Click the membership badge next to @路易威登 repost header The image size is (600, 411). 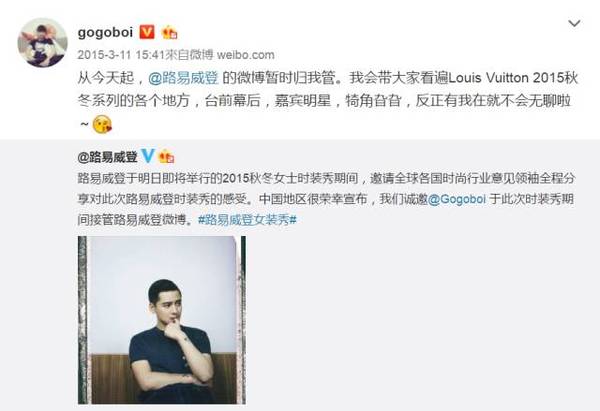pyautogui.click(x=167, y=157)
